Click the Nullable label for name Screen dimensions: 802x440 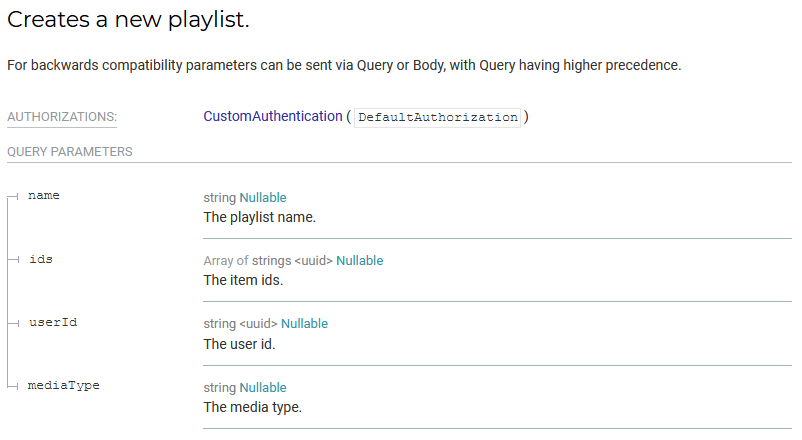click(x=263, y=198)
